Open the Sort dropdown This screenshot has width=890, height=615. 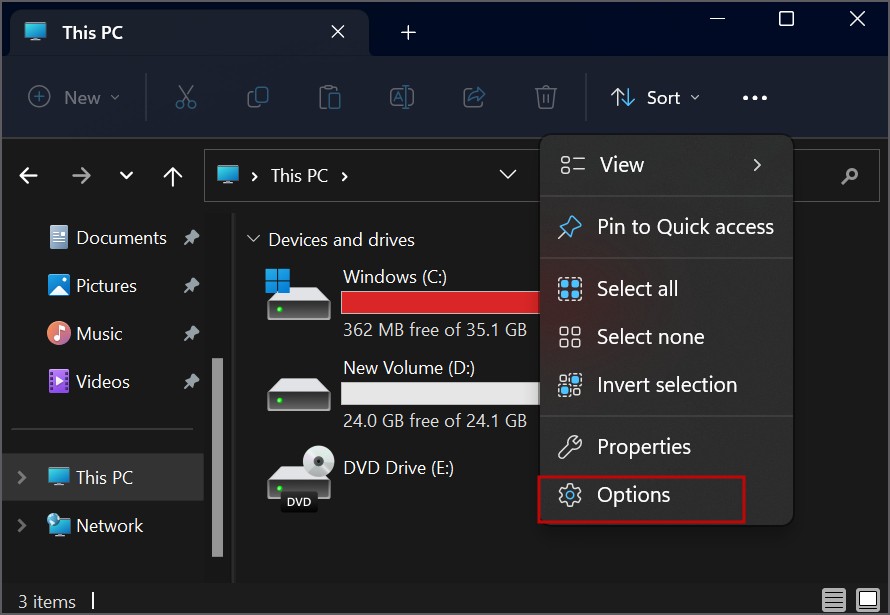click(x=656, y=98)
